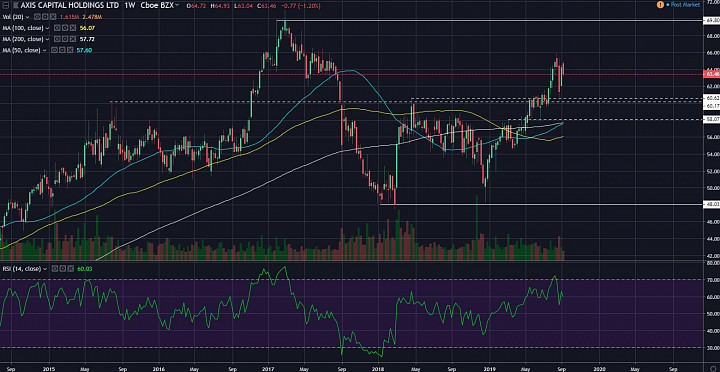The width and height of the screenshot is (720, 372).
Task: Remove the MA (200, close) indicator
Action: point(73,39)
